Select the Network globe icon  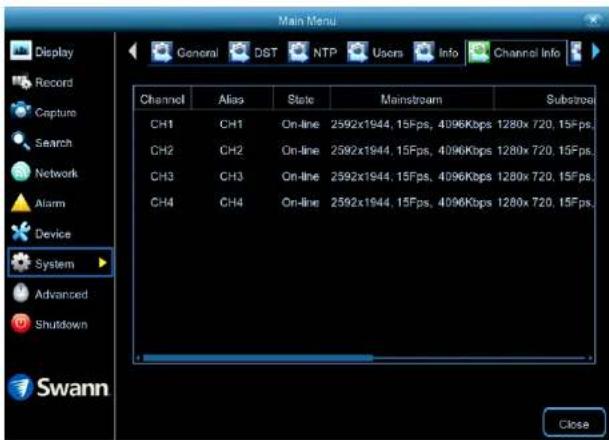[x=21, y=172]
